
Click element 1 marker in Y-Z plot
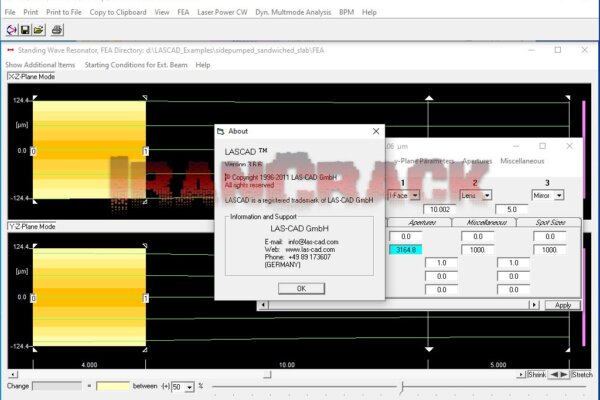coord(146,298)
